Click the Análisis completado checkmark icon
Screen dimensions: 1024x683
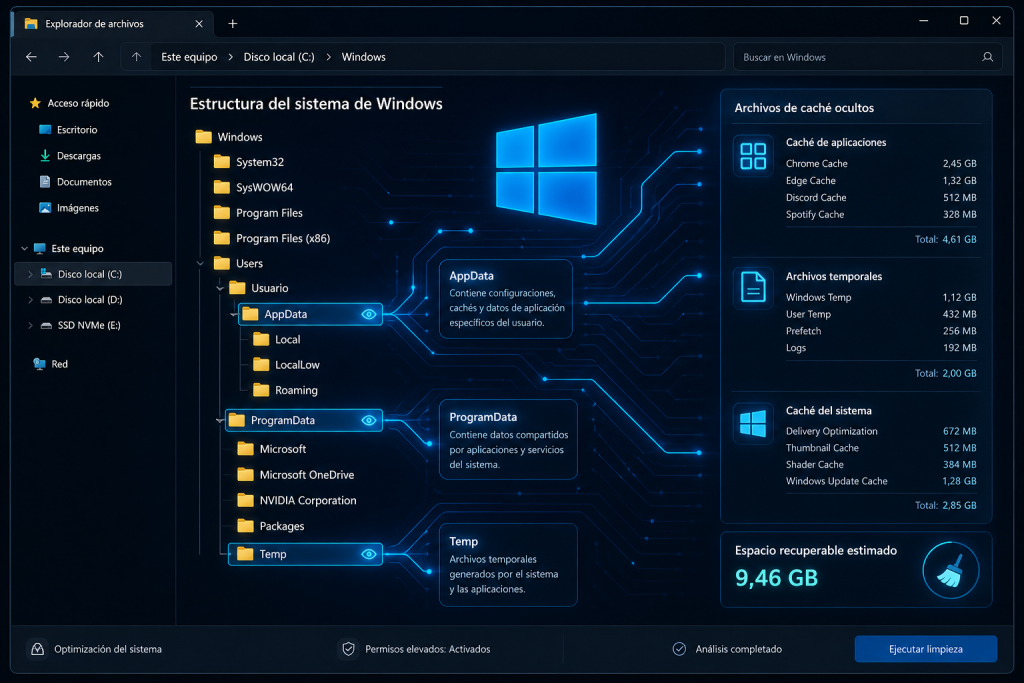679,648
